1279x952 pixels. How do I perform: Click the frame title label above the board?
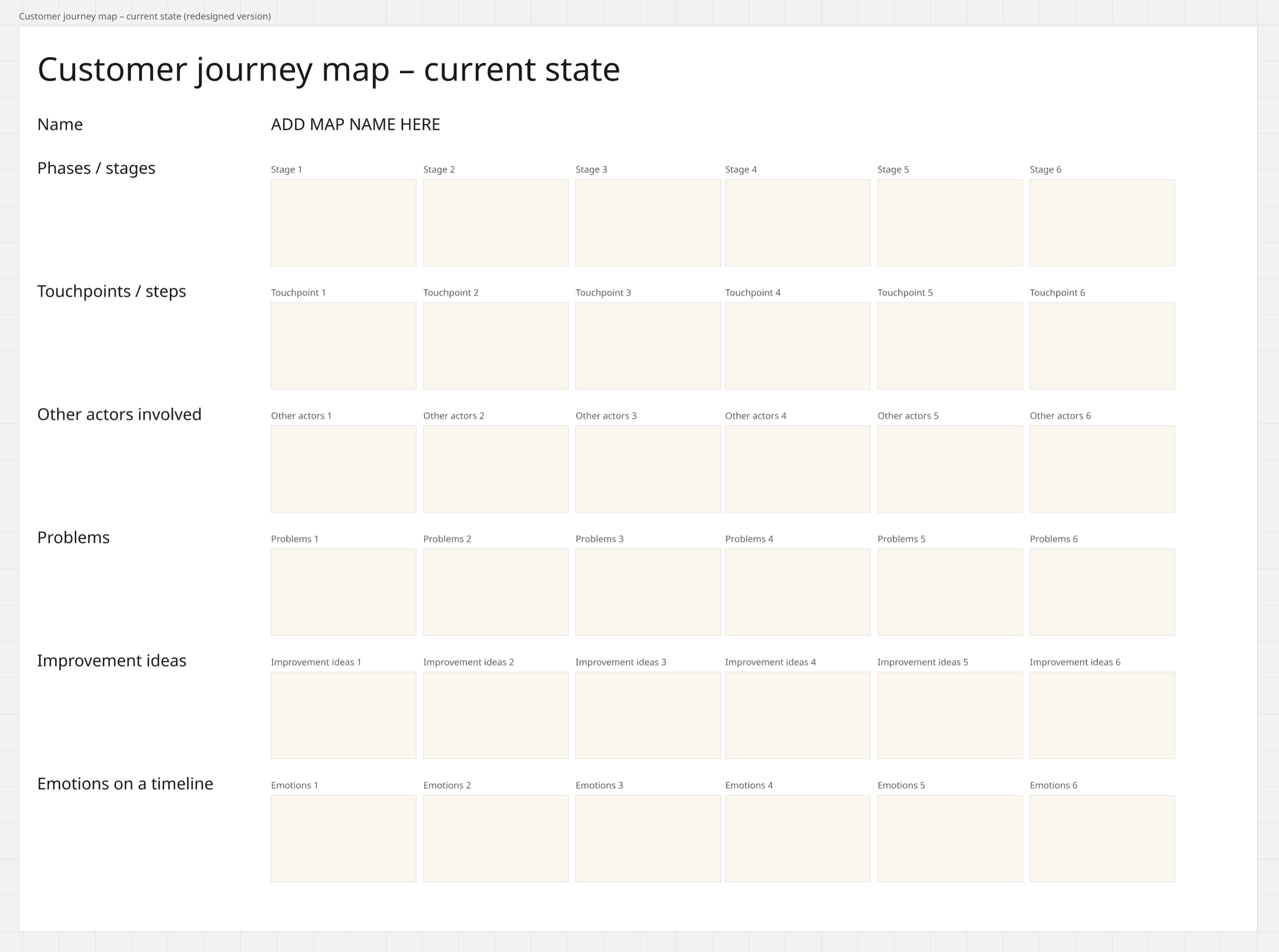pyautogui.click(x=145, y=16)
